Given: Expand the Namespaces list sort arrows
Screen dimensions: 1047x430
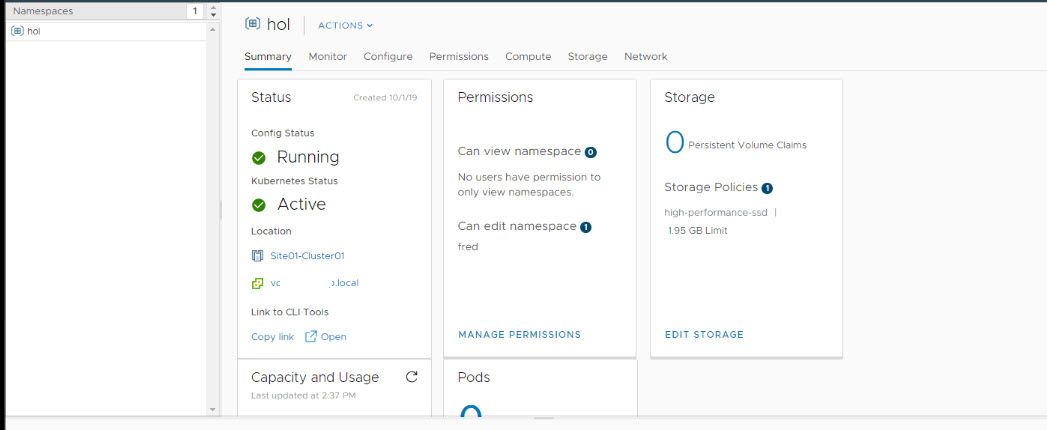Looking at the screenshot, I should tap(212, 11).
